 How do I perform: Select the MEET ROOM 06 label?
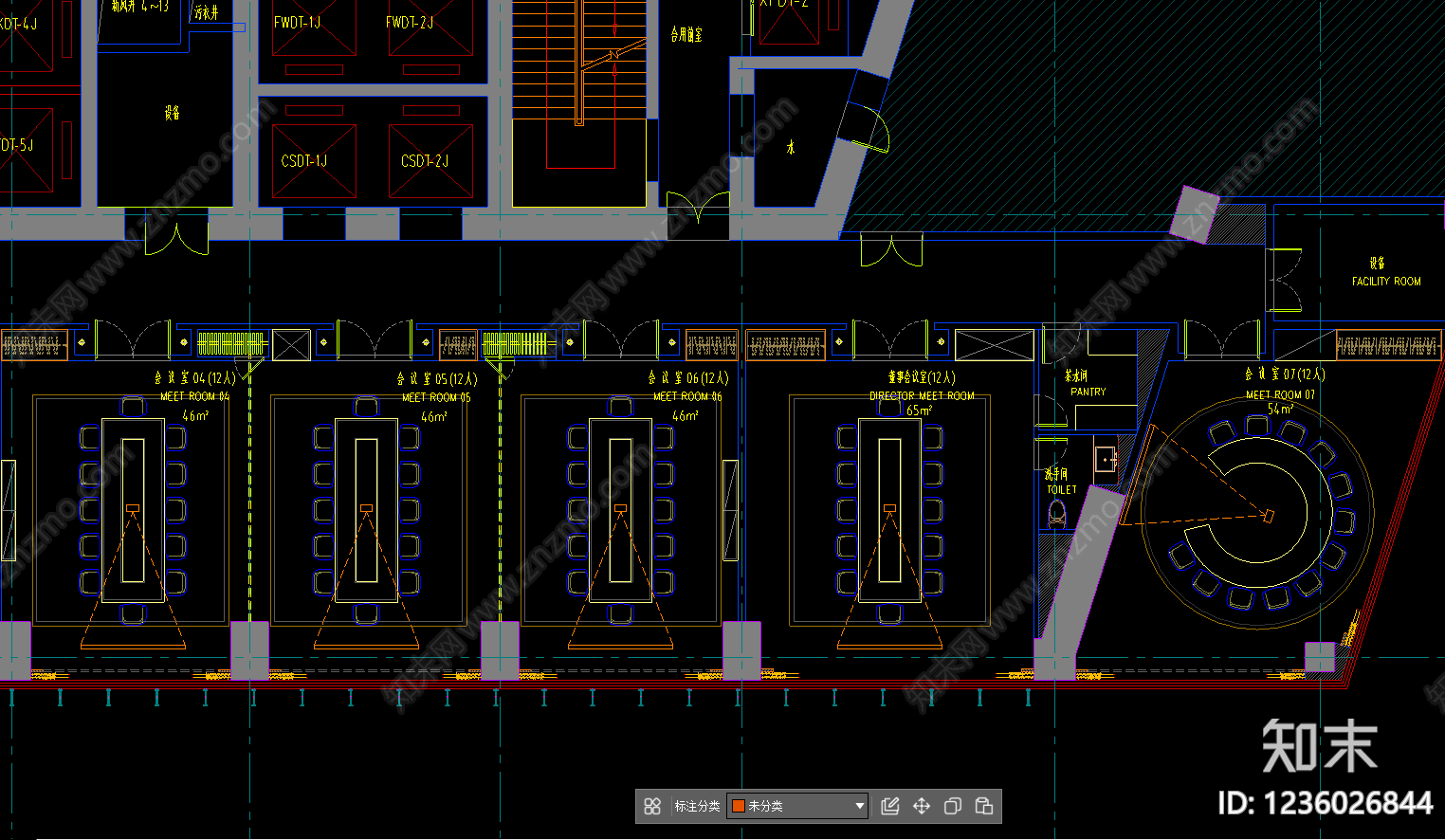click(x=687, y=396)
